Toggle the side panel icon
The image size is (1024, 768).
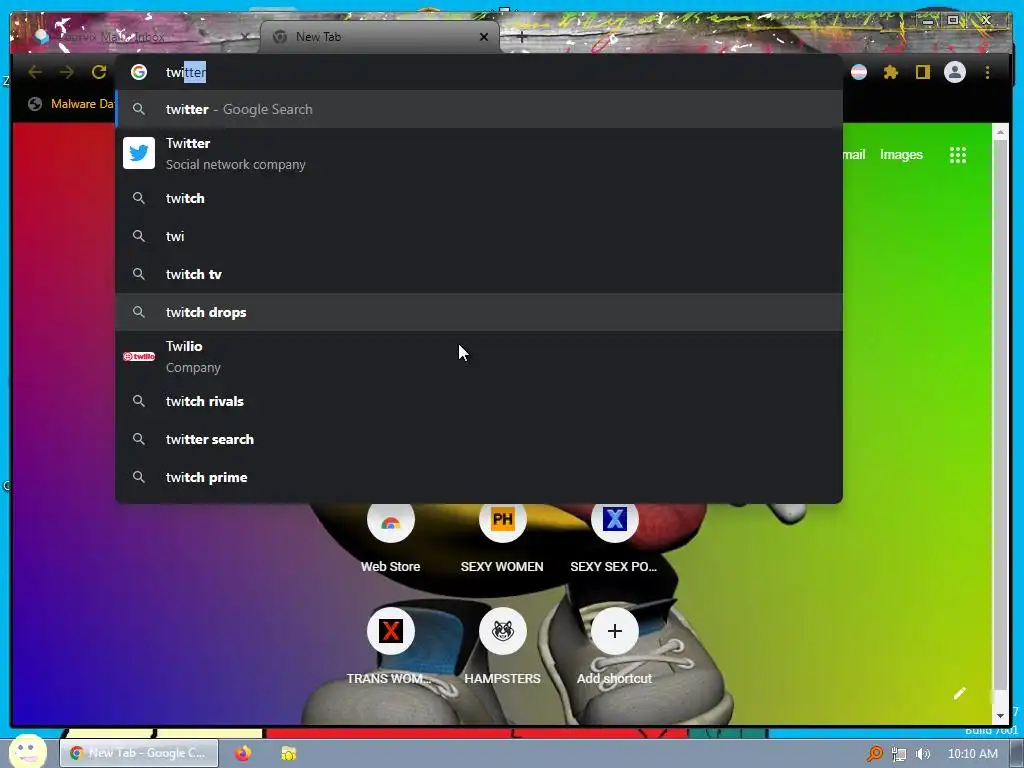point(922,72)
